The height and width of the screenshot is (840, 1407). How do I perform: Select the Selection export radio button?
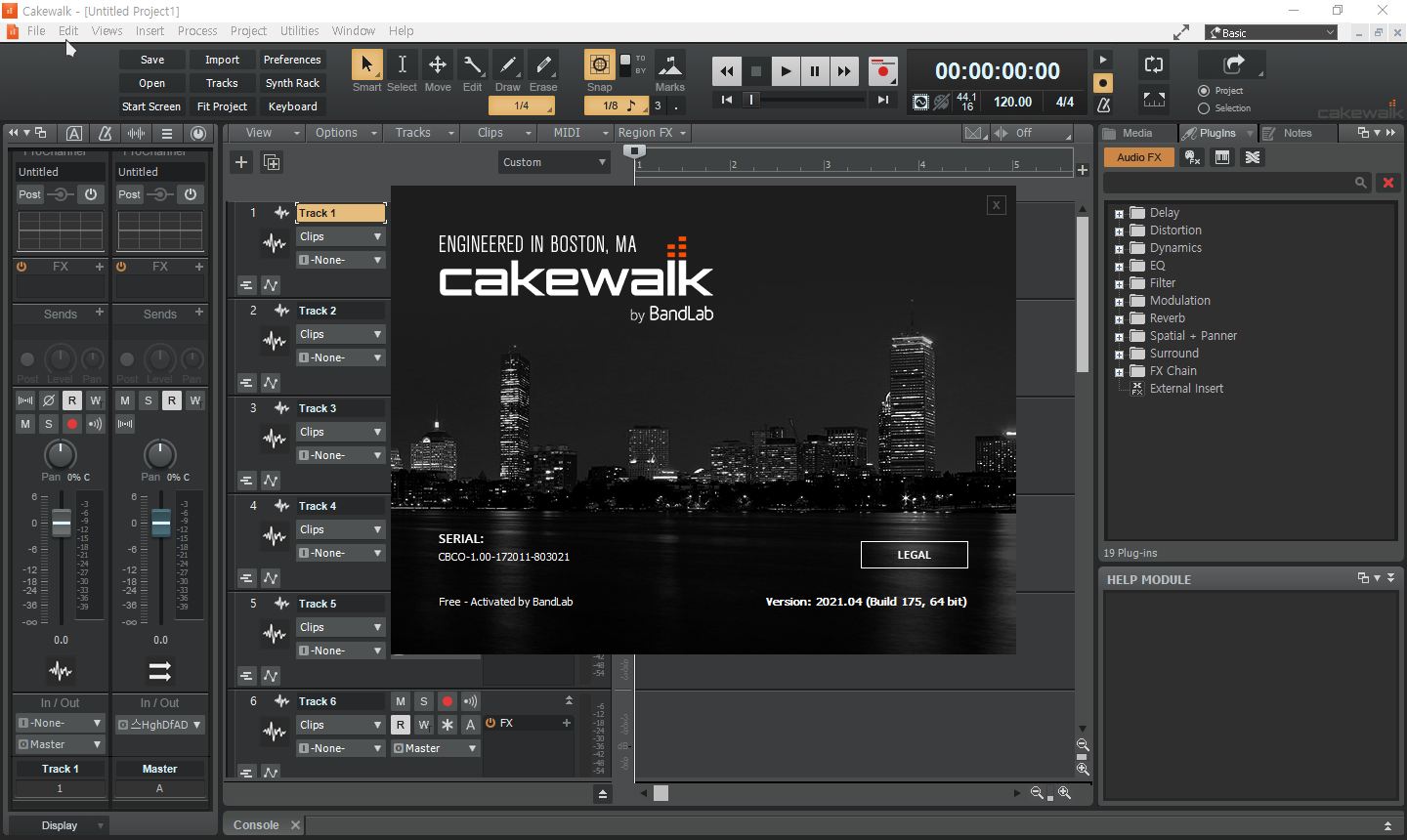(x=1204, y=108)
